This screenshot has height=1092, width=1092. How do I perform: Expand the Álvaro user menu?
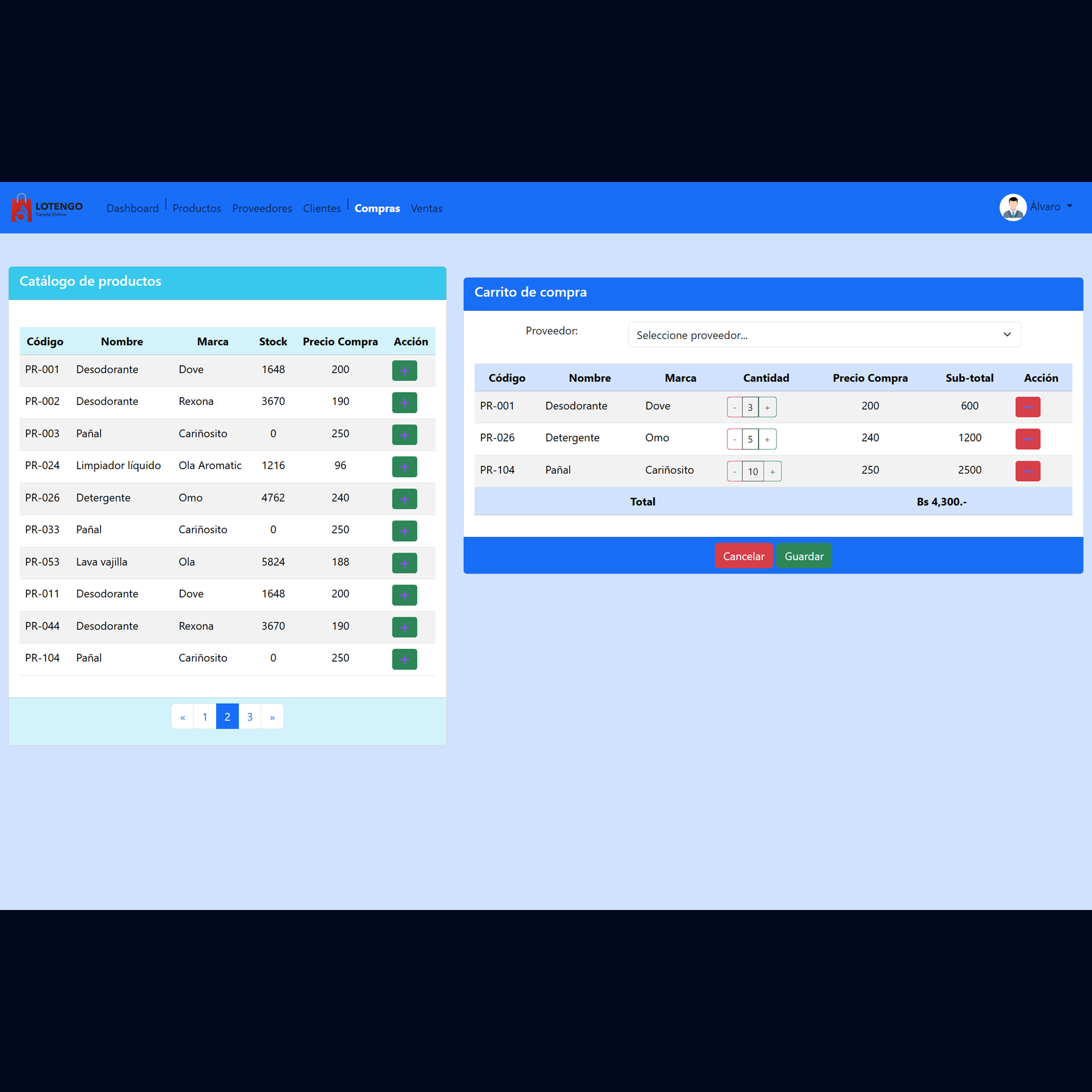1052,207
